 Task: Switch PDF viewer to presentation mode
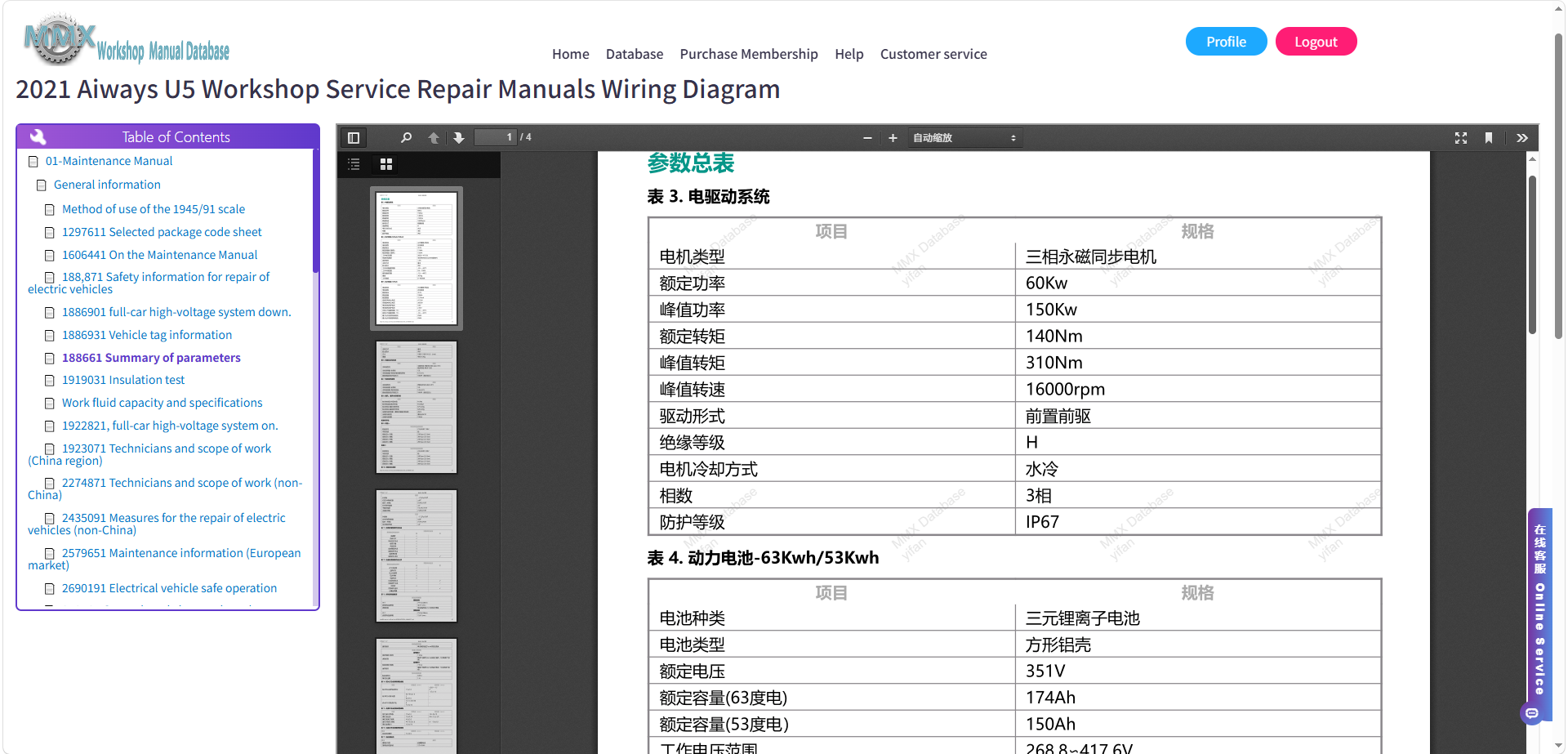(1461, 138)
